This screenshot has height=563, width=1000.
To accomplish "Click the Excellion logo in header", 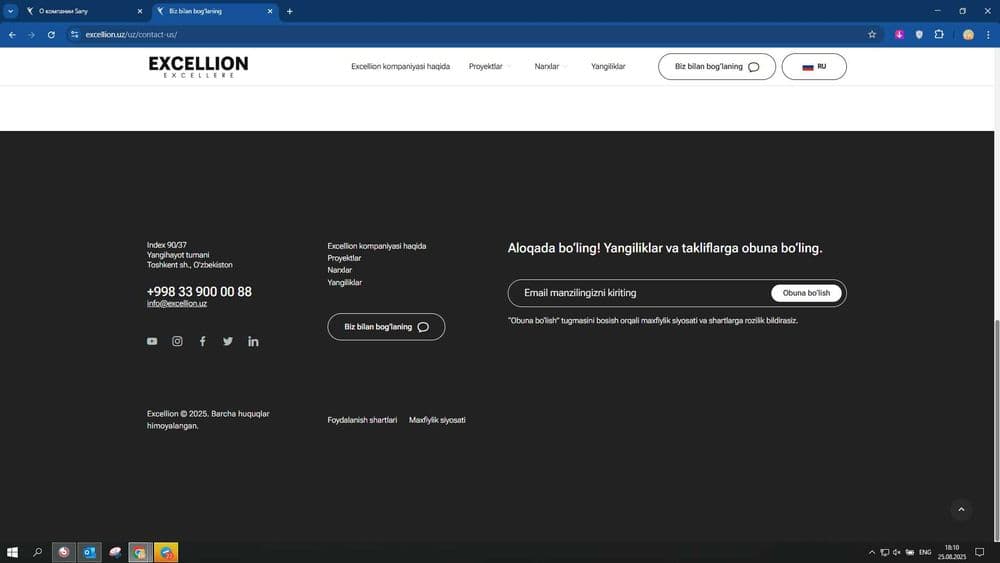I will [198, 66].
